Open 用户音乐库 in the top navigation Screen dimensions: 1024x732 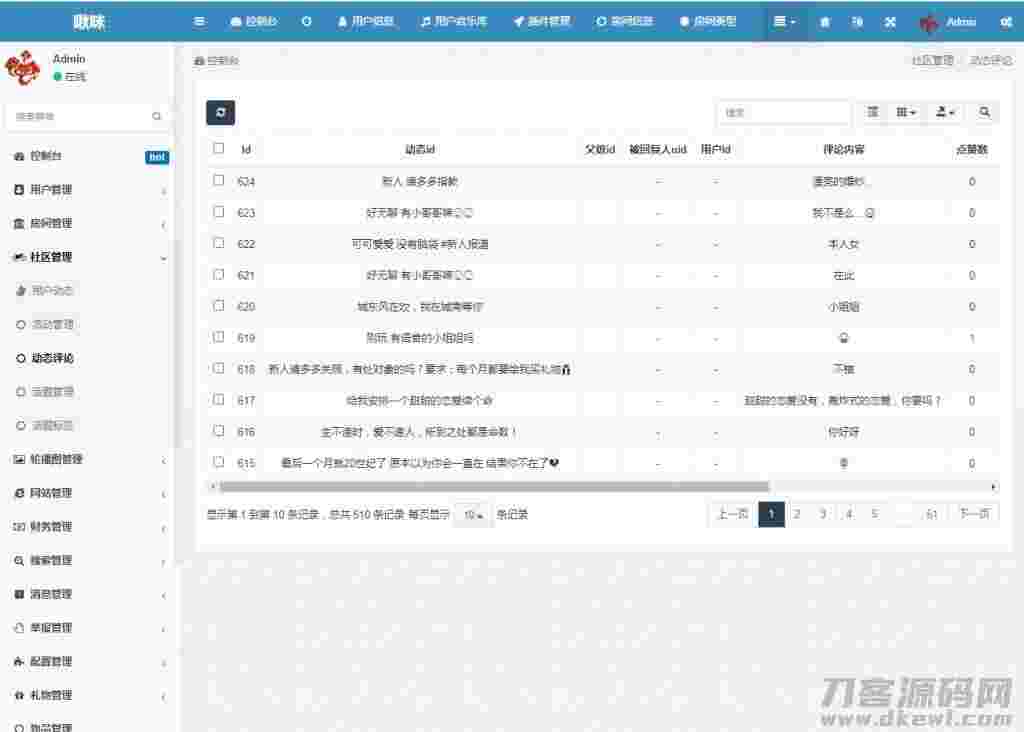click(x=454, y=22)
